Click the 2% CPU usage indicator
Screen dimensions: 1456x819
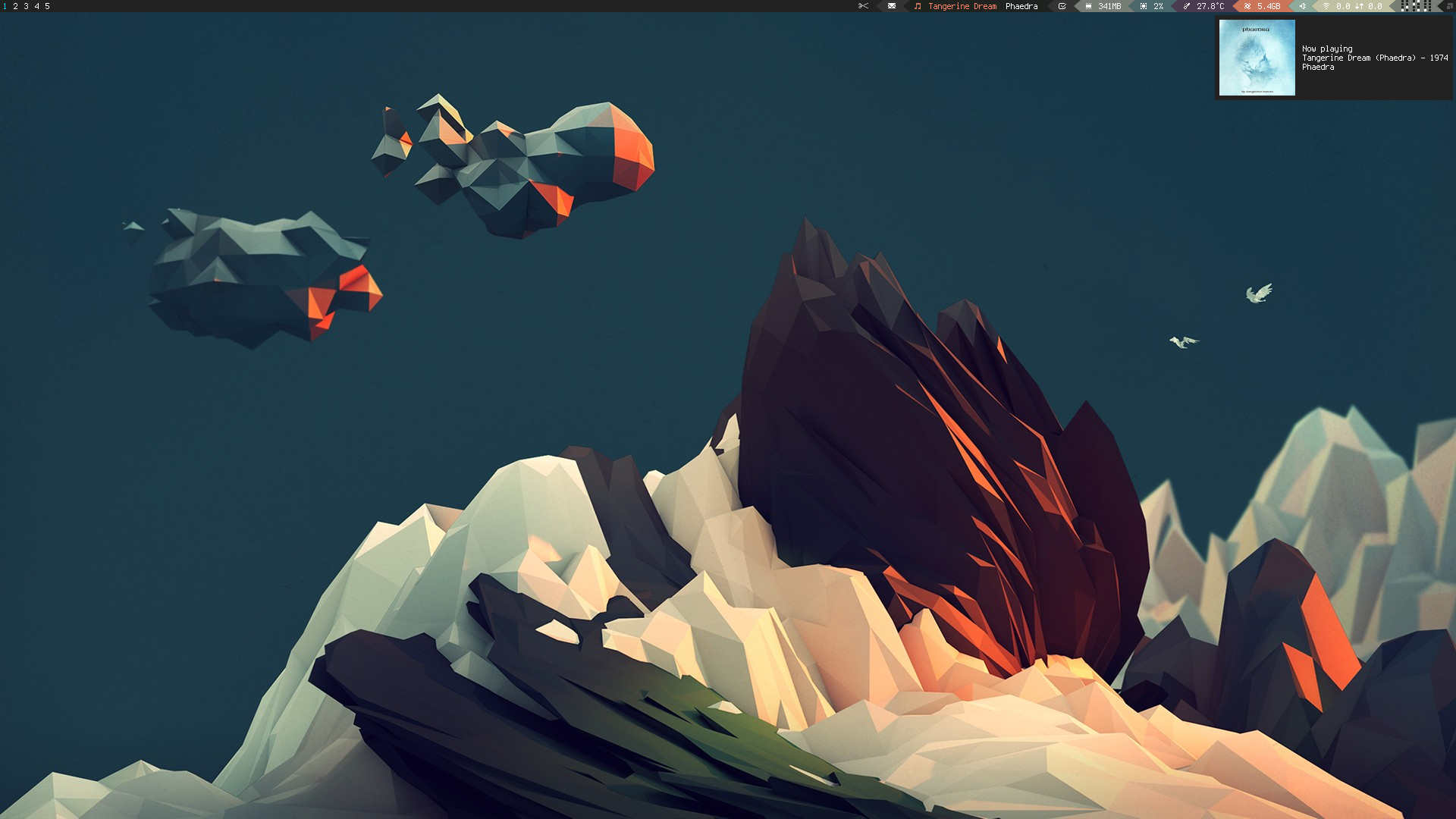(x=1152, y=6)
